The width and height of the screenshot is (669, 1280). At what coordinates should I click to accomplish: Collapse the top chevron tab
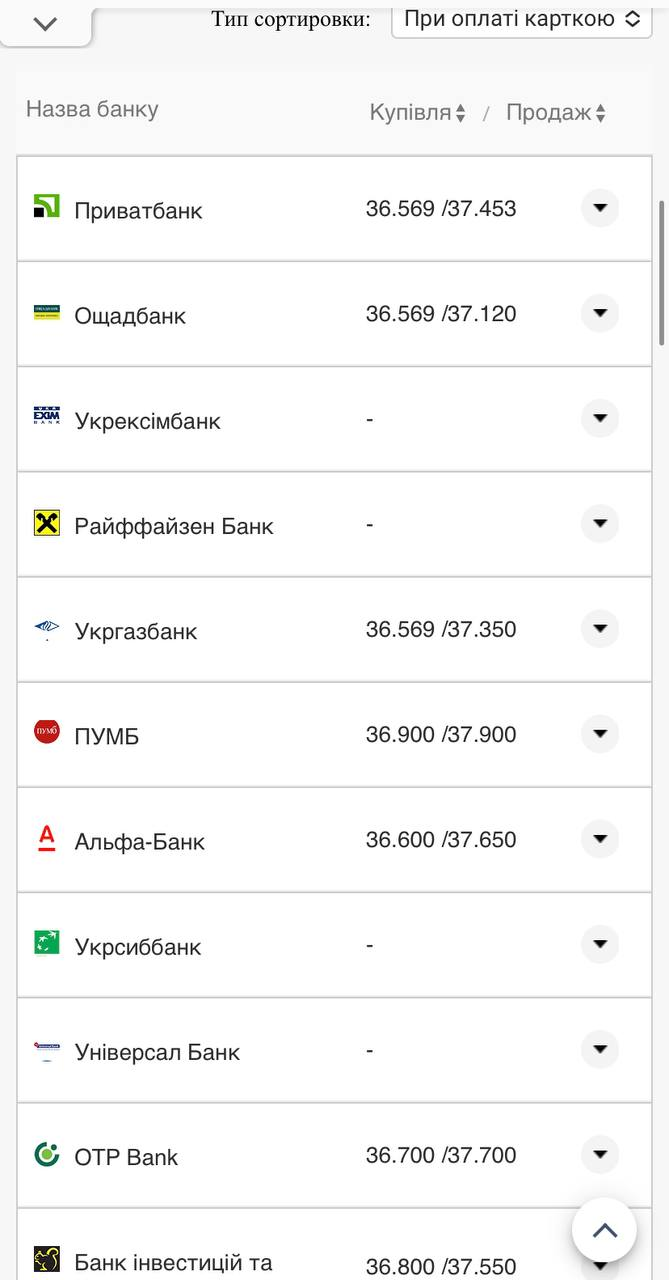tap(45, 24)
